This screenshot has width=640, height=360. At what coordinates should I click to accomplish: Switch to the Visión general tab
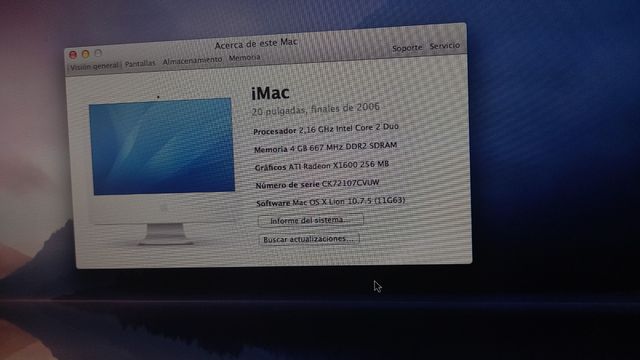coord(94,67)
